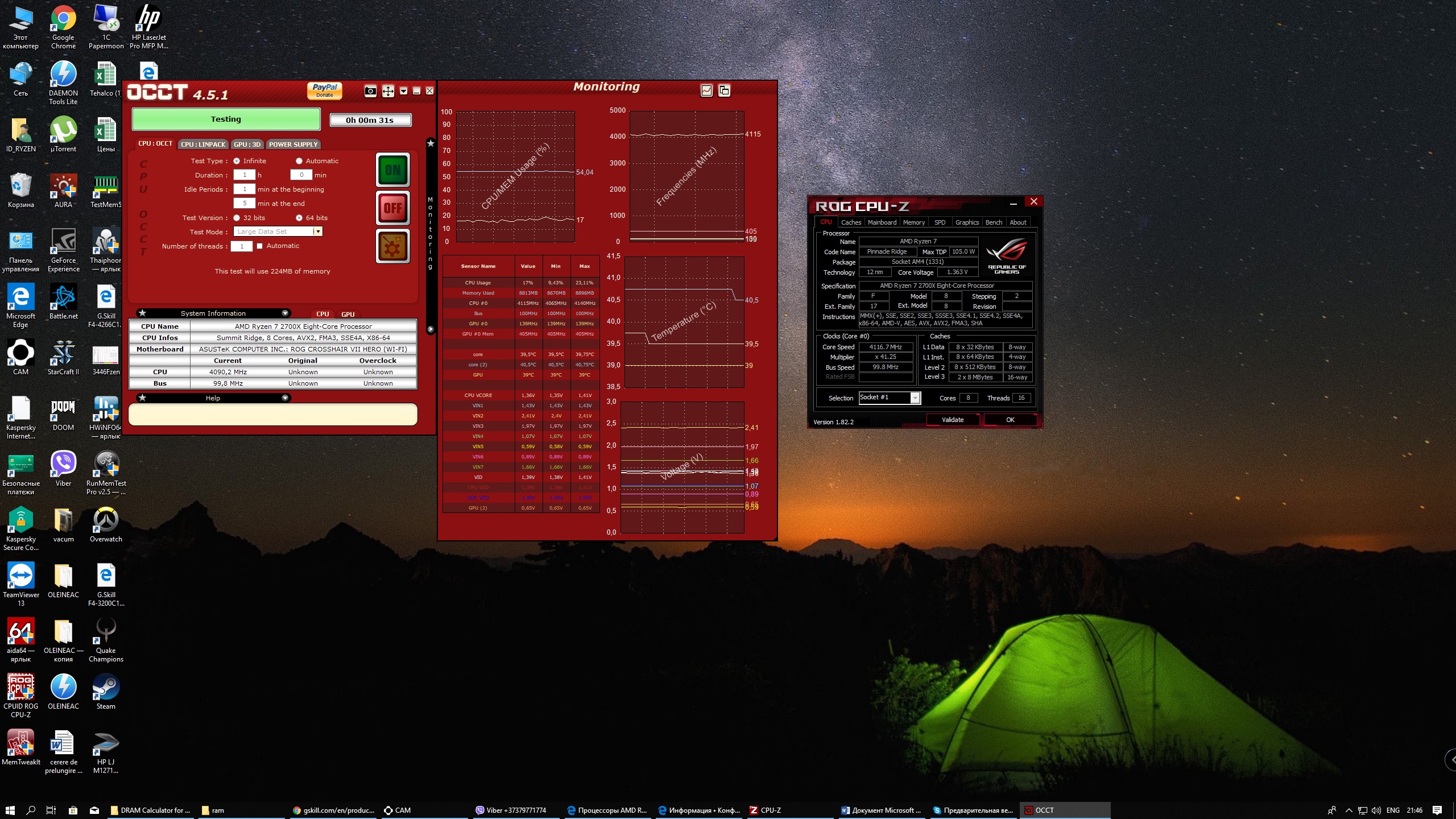
Task: Collapse the System Information section
Action: pos(285,313)
